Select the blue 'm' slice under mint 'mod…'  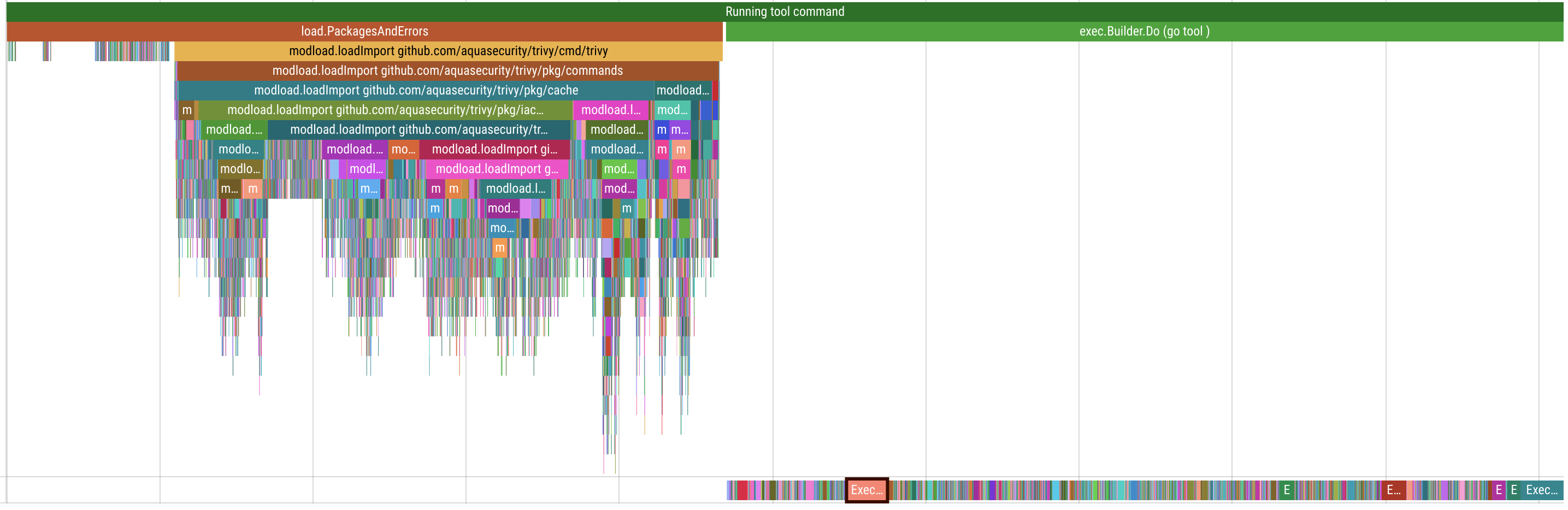(x=662, y=129)
